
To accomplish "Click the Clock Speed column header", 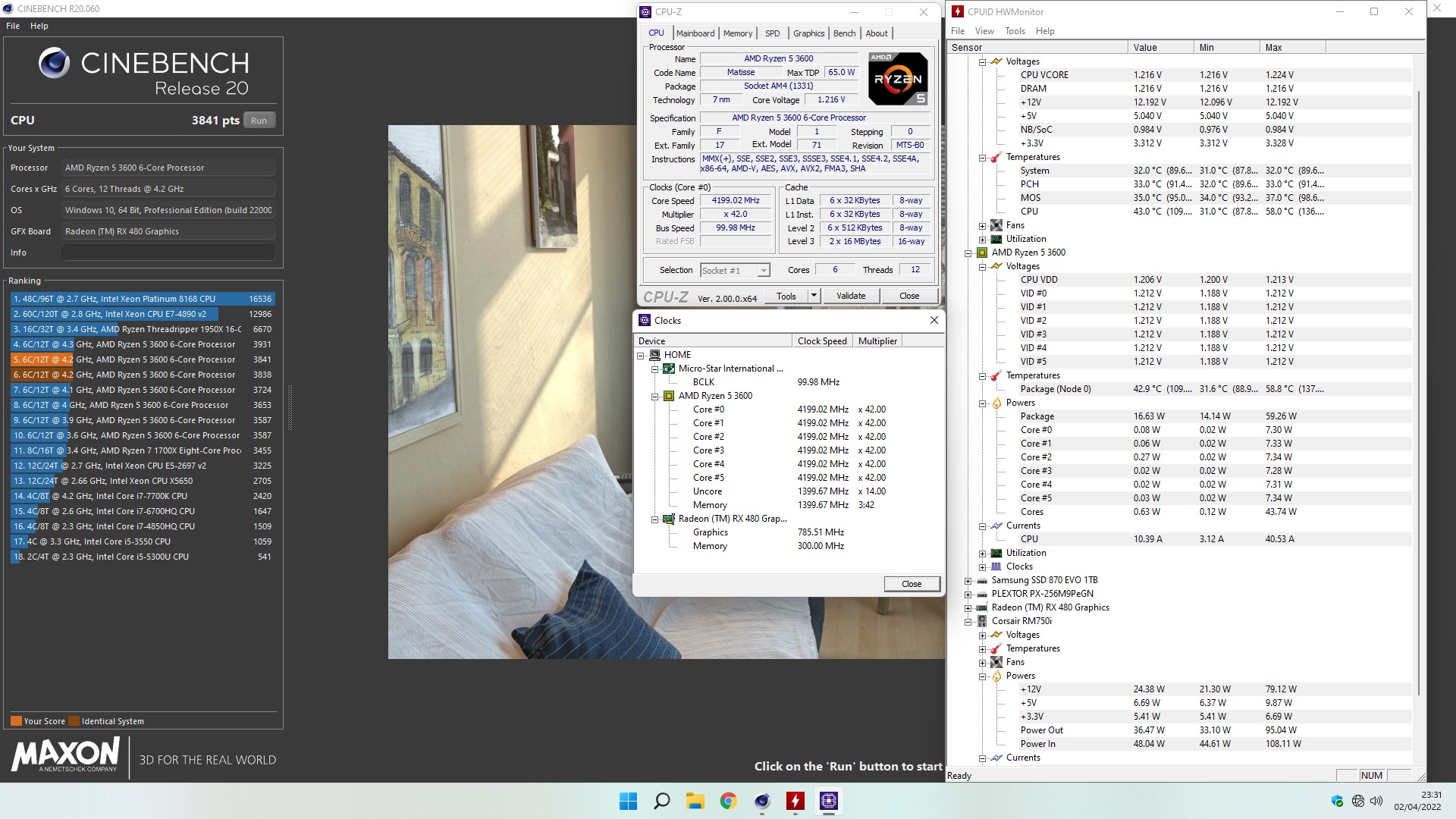I will [x=822, y=341].
